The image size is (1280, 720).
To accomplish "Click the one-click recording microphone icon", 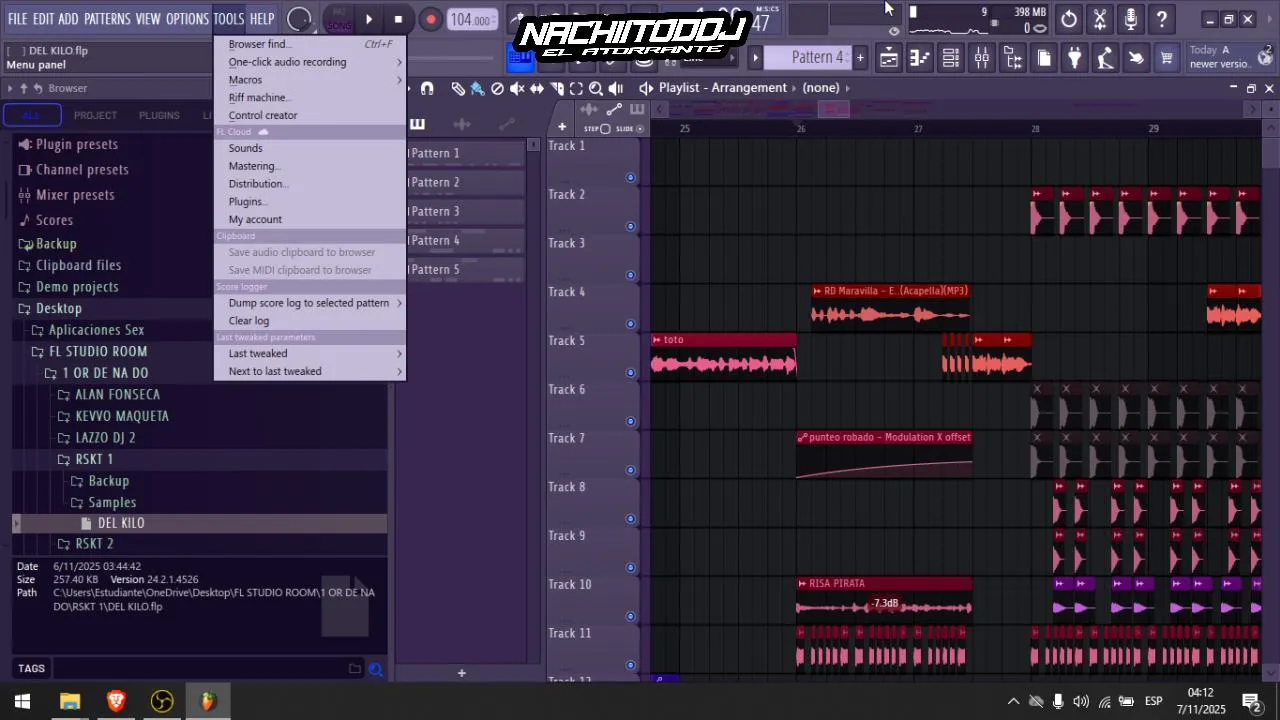I will [1131, 19].
